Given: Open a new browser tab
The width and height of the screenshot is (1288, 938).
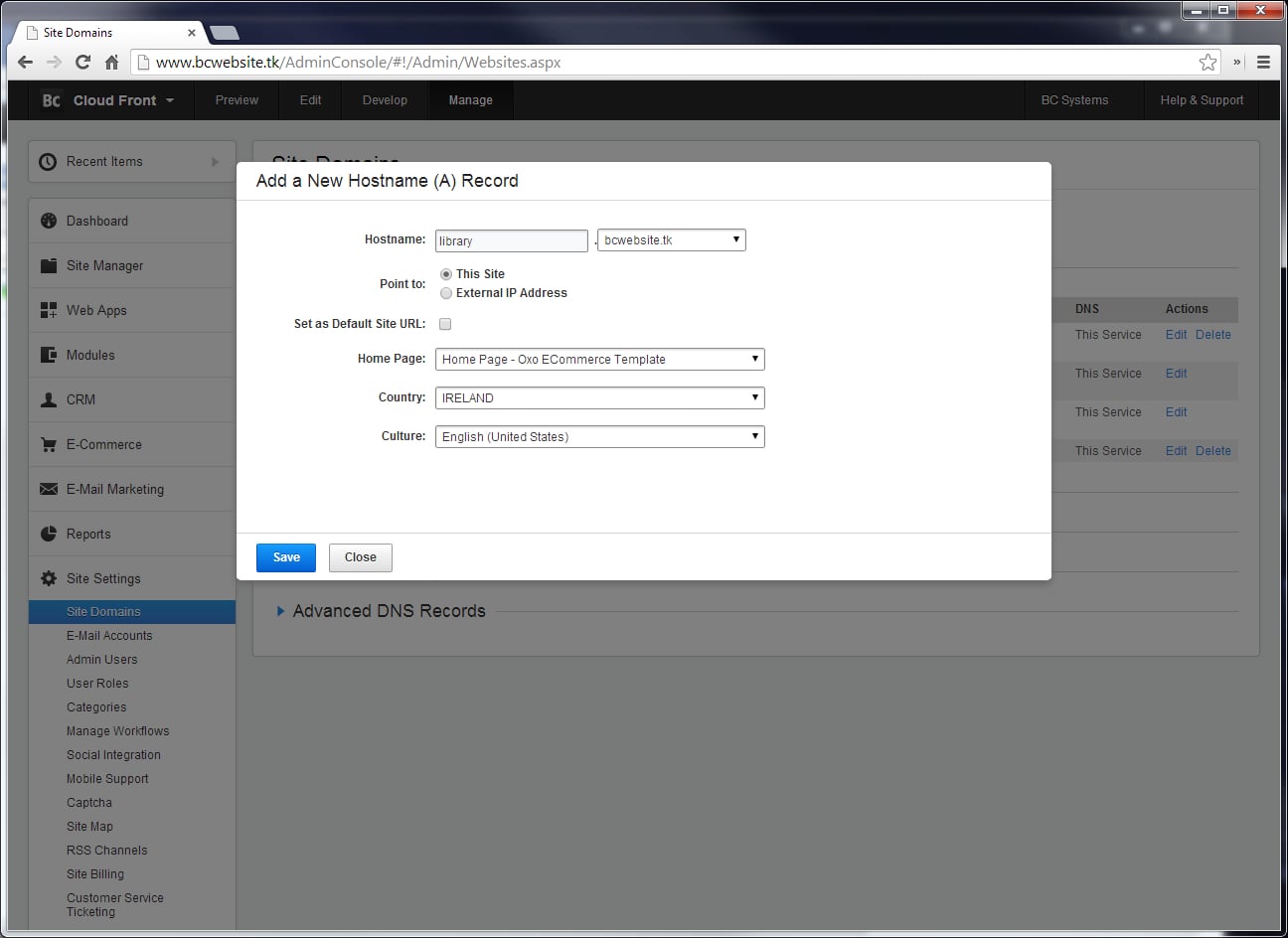Looking at the screenshot, I should 225,33.
